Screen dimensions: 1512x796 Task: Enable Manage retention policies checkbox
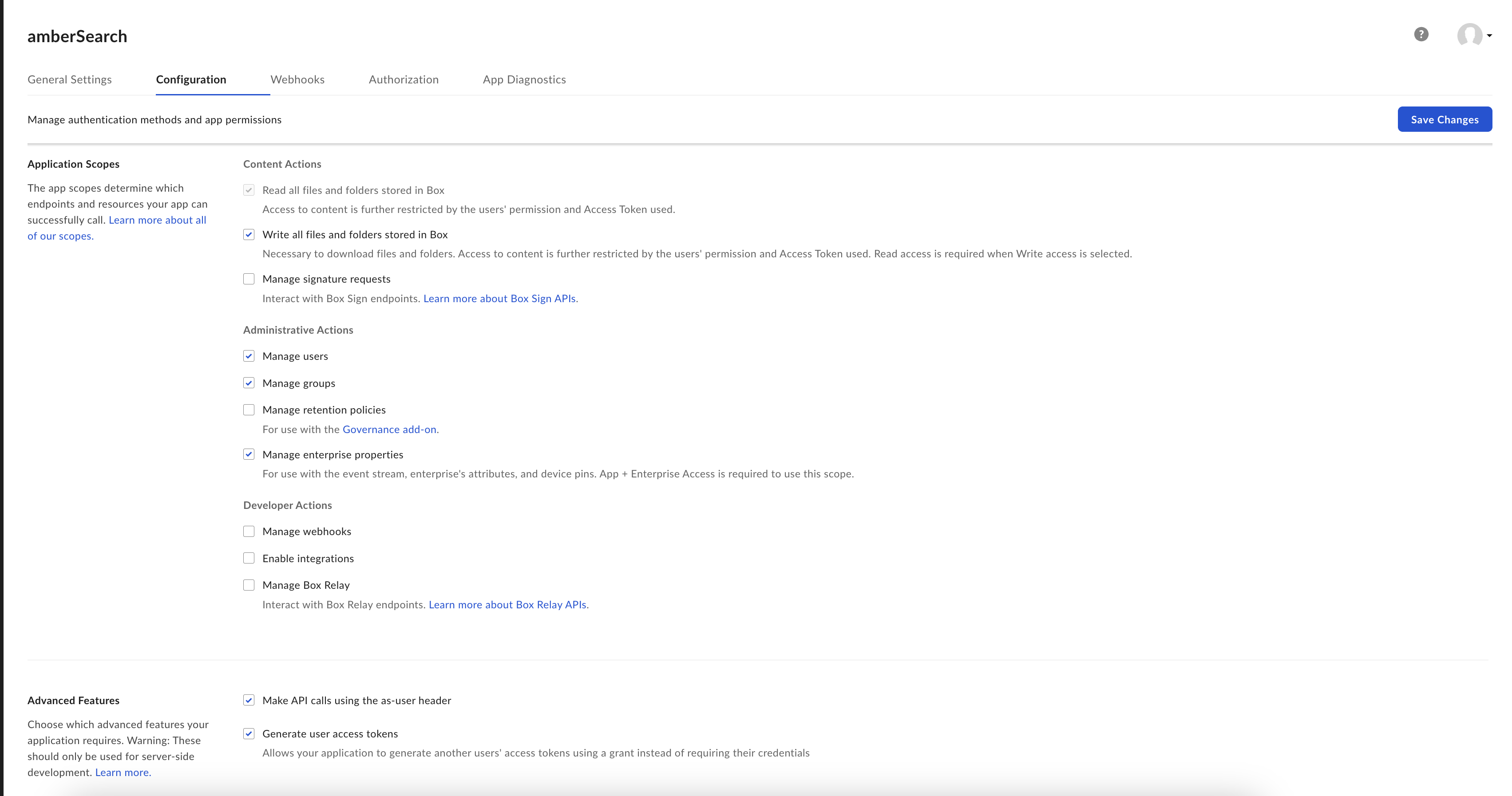click(x=249, y=410)
